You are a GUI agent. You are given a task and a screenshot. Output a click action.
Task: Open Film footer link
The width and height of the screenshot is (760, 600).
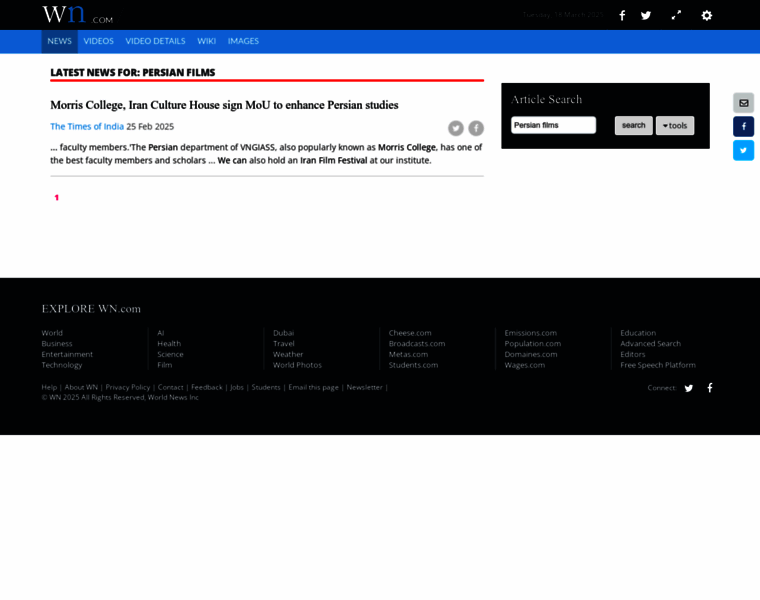164,365
